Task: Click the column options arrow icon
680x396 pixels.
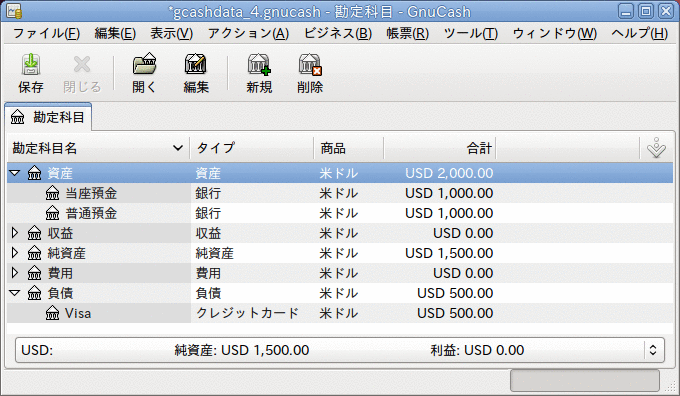Action: pyautogui.click(x=656, y=148)
